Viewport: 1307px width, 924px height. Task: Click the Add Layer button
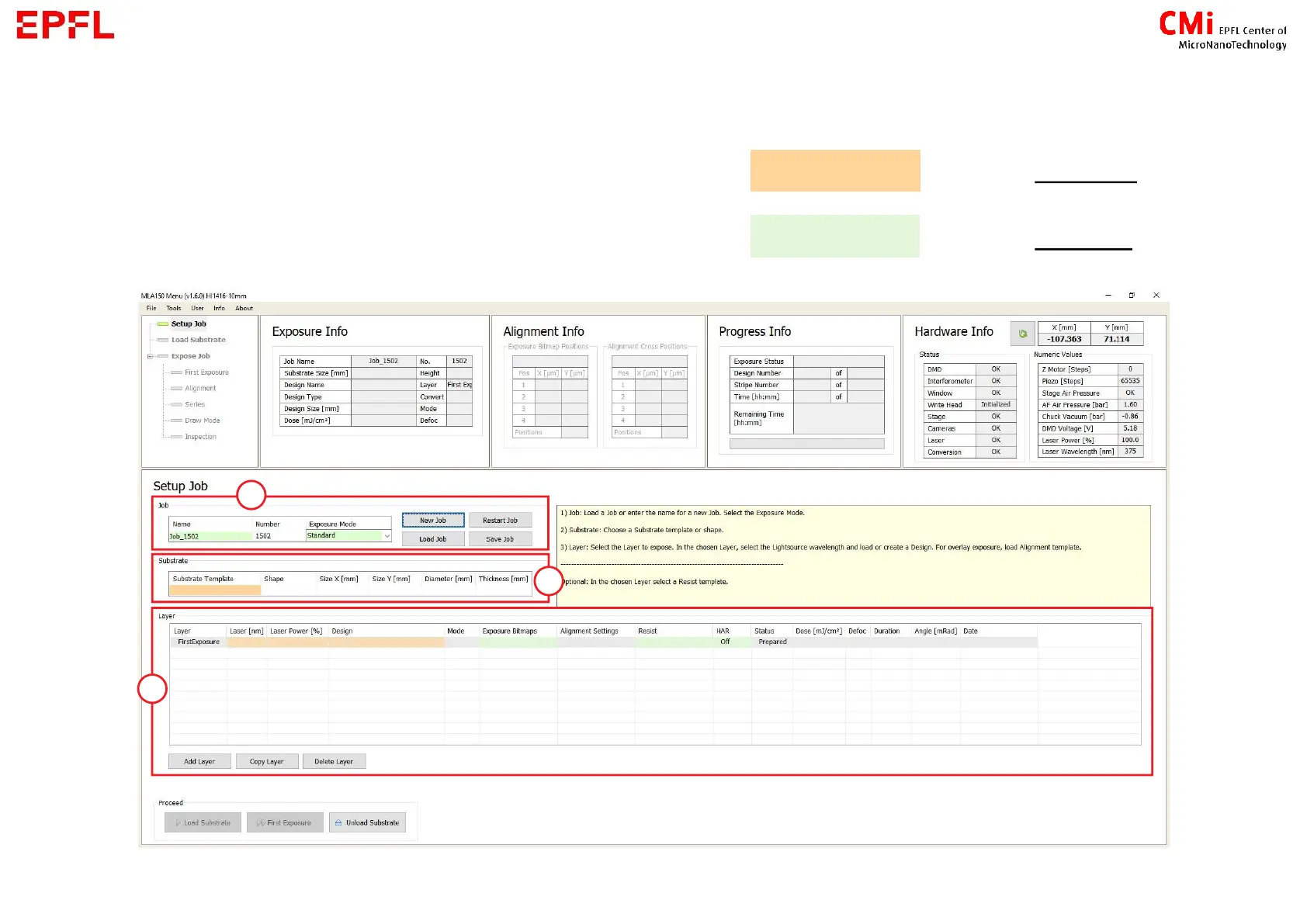coord(199,762)
